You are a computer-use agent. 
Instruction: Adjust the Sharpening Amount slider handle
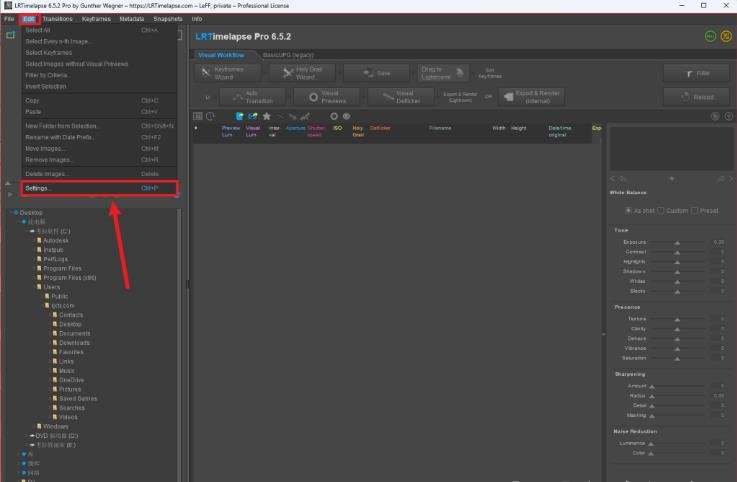(652, 387)
